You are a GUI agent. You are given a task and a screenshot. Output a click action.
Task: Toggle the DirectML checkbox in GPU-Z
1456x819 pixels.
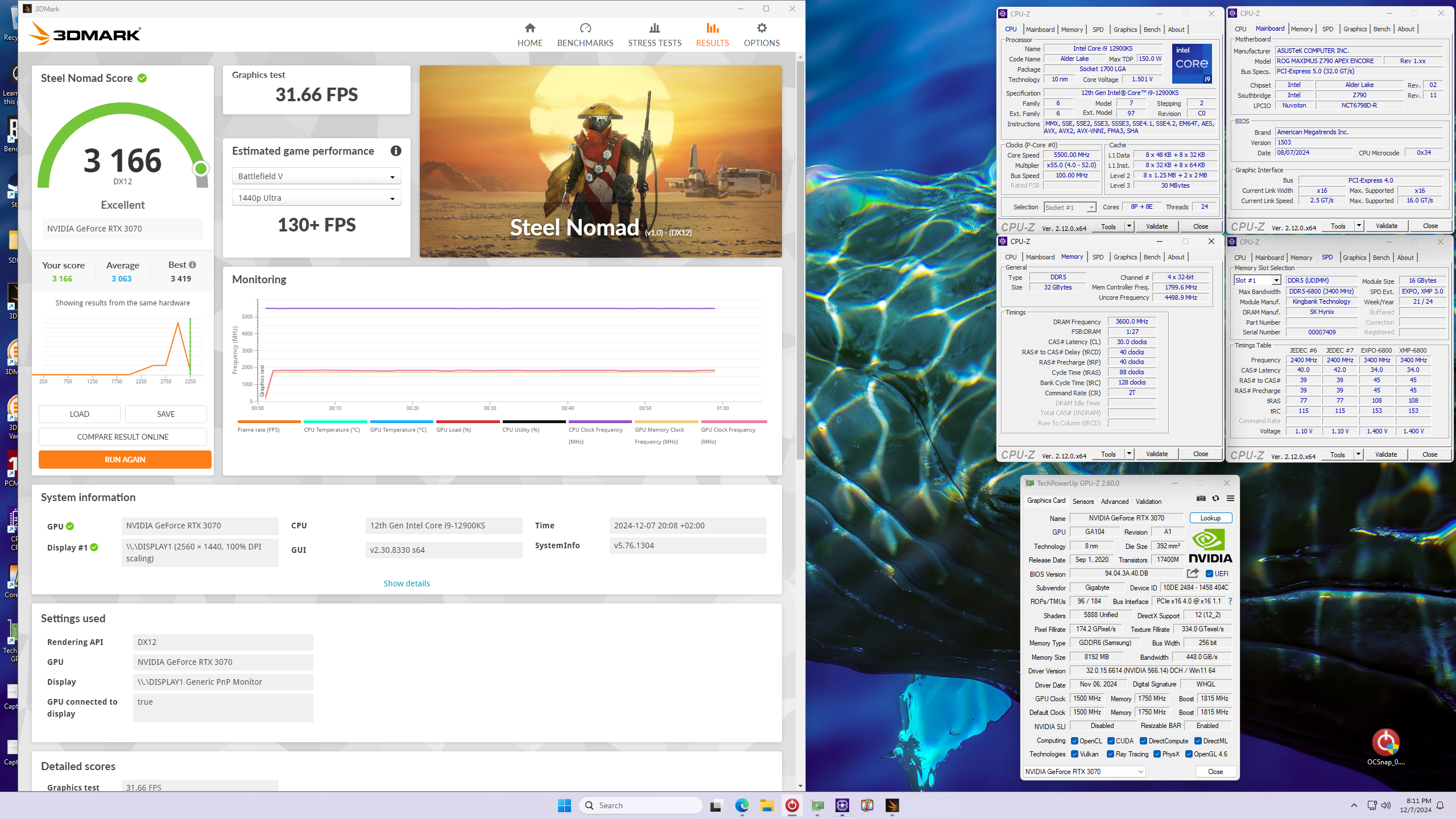(1198, 741)
